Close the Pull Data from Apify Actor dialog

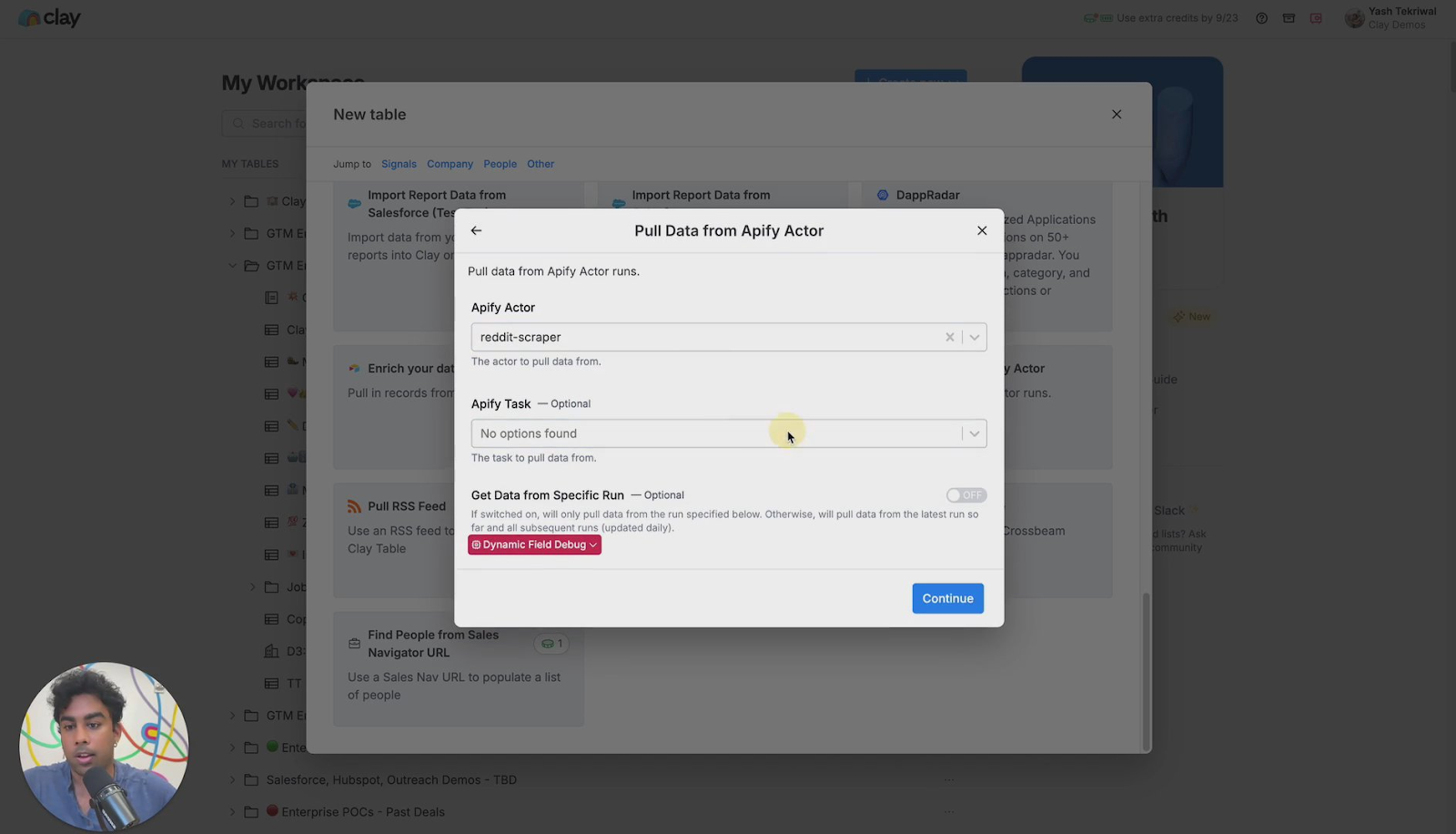click(982, 230)
